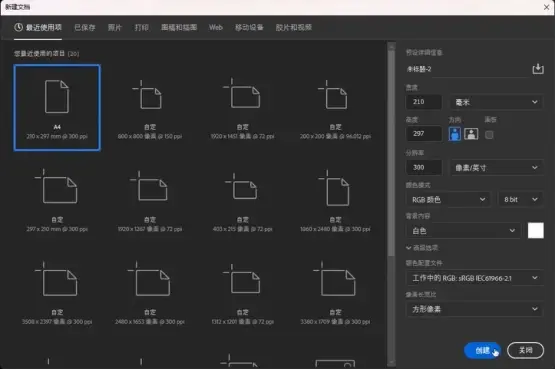
Task: Click the 关闭 button
Action: 525,350
